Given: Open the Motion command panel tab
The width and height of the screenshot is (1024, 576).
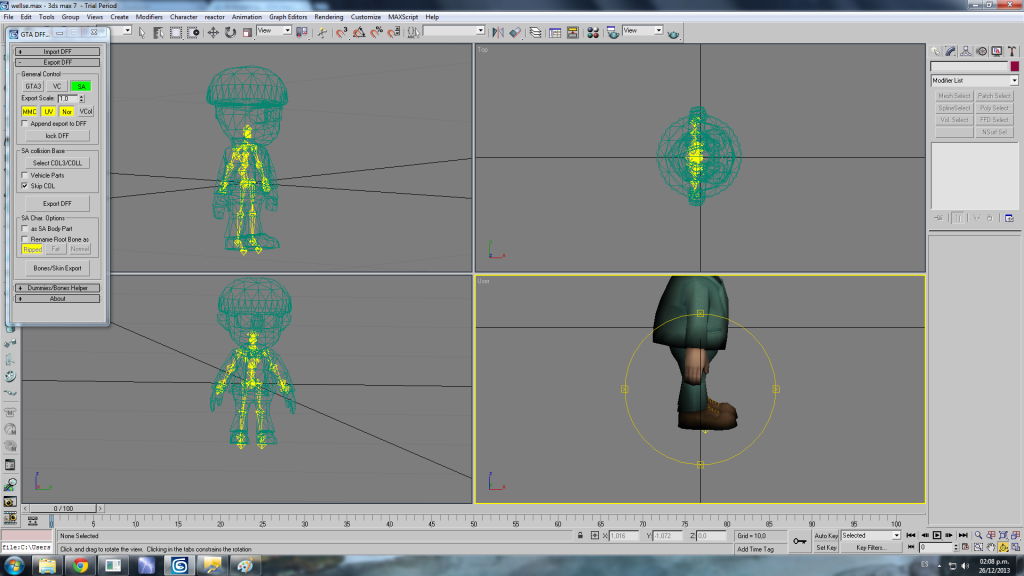Looking at the screenshot, I should (982, 51).
